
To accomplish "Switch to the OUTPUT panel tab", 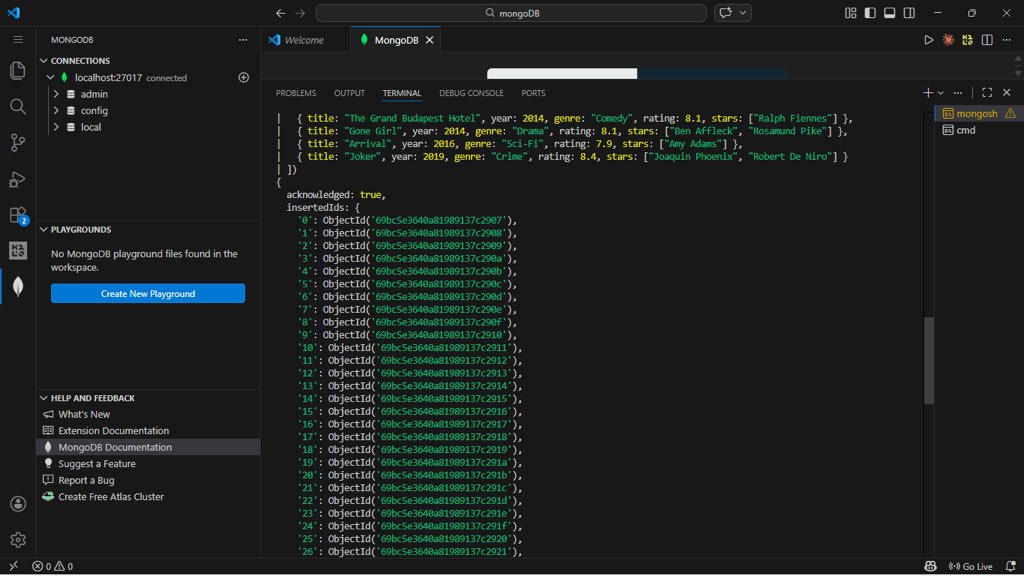I will click(x=349, y=93).
